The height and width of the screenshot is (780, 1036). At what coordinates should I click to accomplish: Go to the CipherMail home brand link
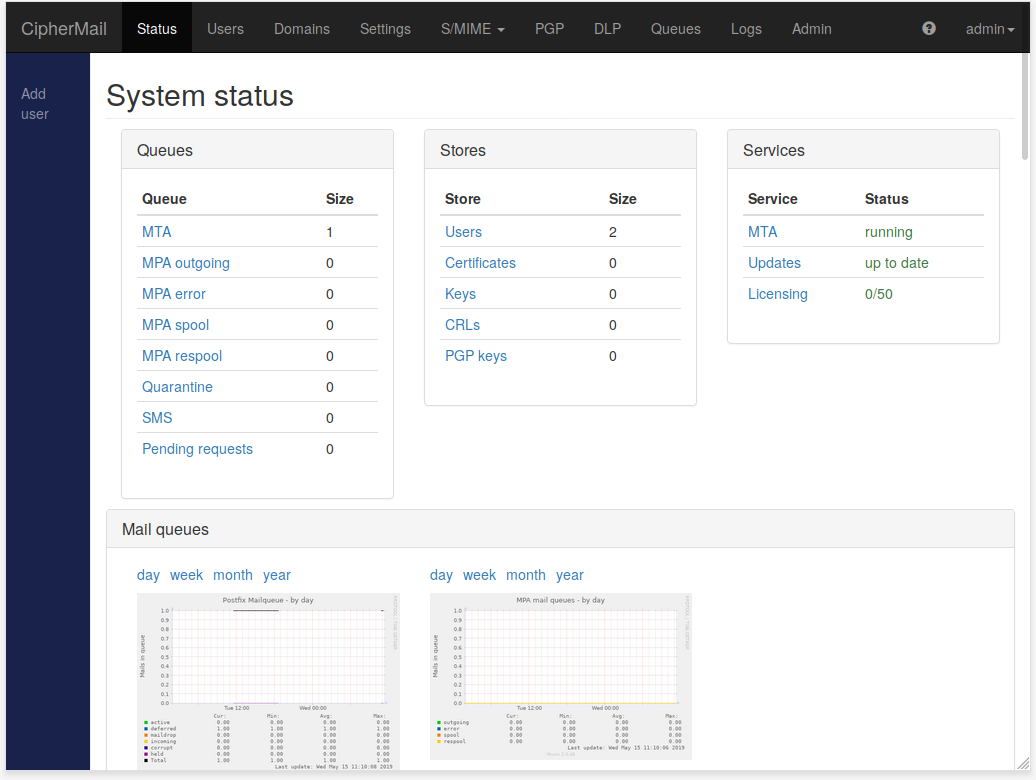coord(64,29)
